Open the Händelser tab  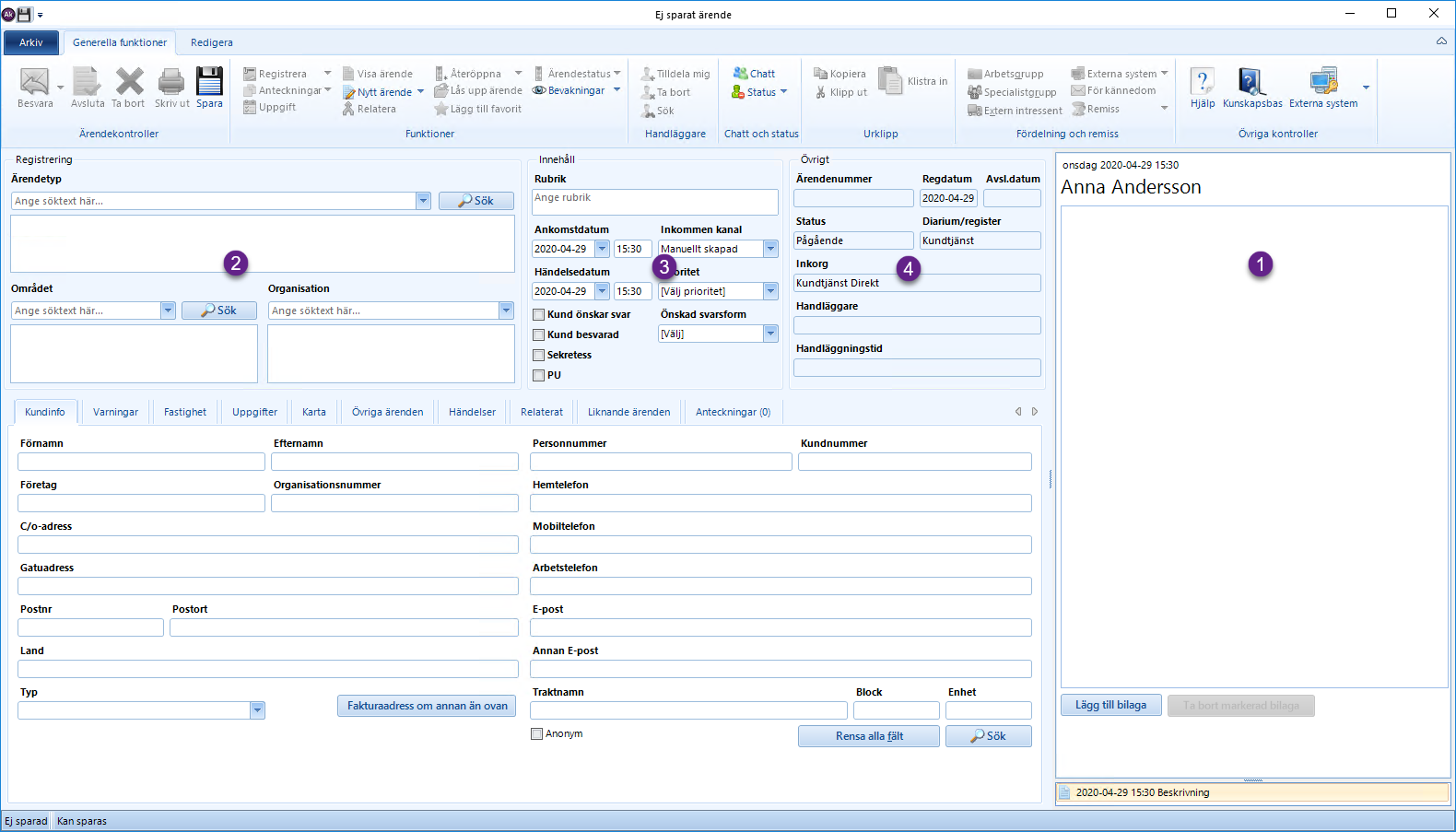tap(472, 412)
